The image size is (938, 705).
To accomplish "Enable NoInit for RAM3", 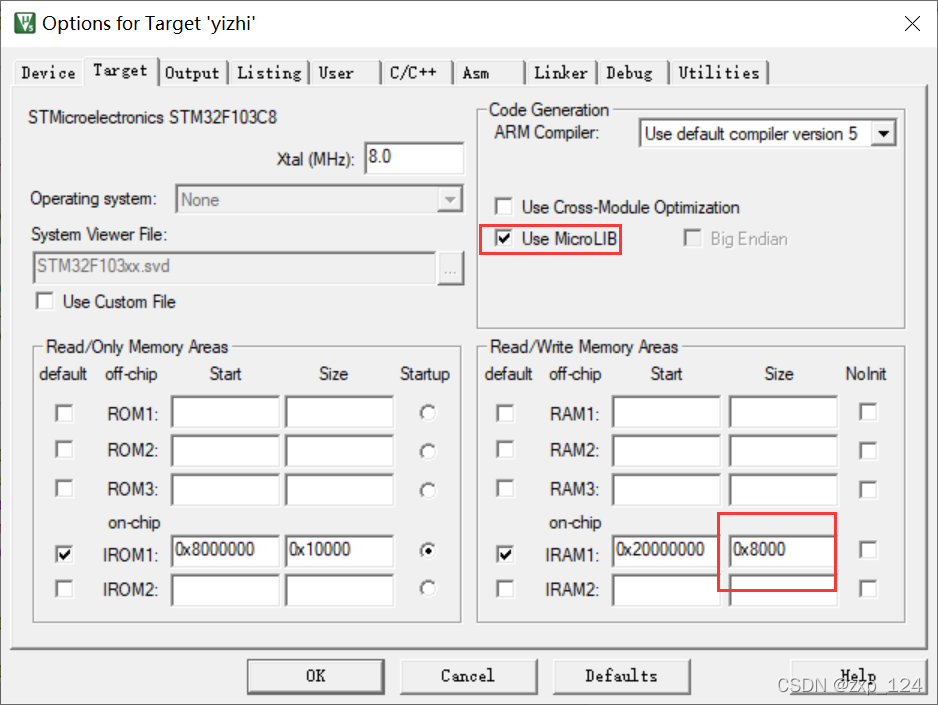I will point(868,490).
